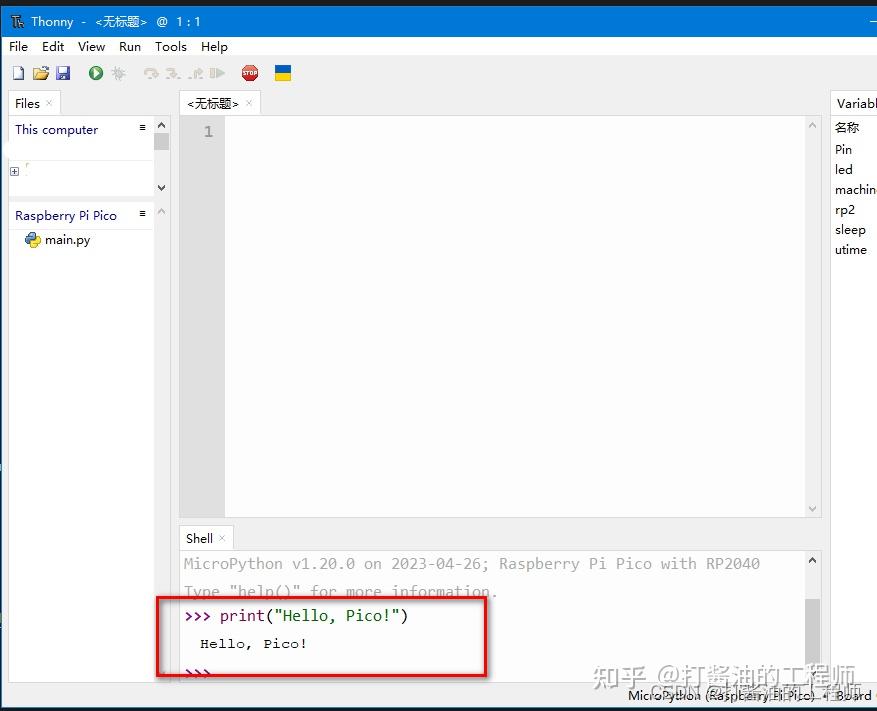Open a file with the open folder icon

tap(40, 72)
